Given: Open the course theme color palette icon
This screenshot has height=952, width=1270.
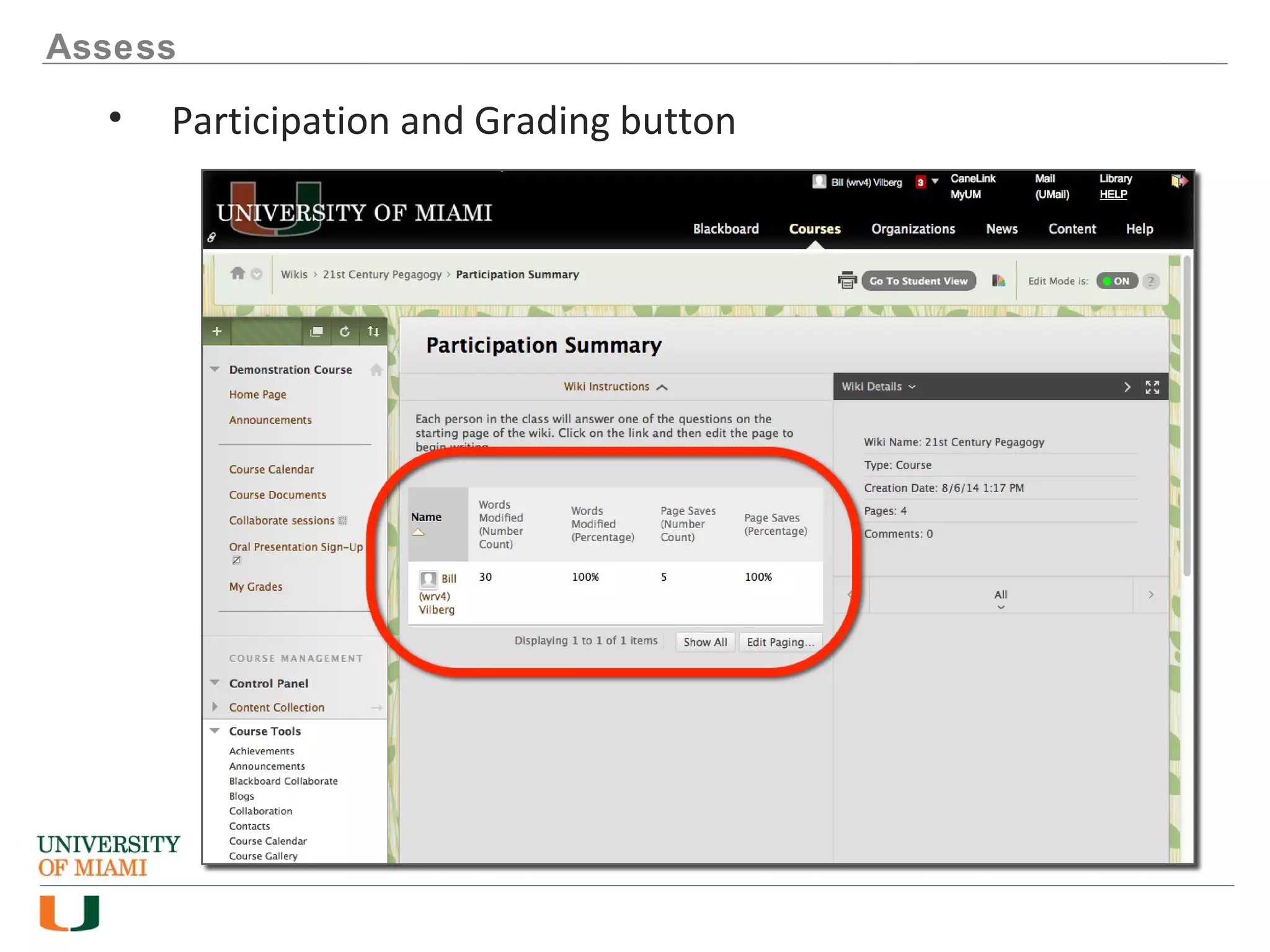Looking at the screenshot, I should point(998,281).
